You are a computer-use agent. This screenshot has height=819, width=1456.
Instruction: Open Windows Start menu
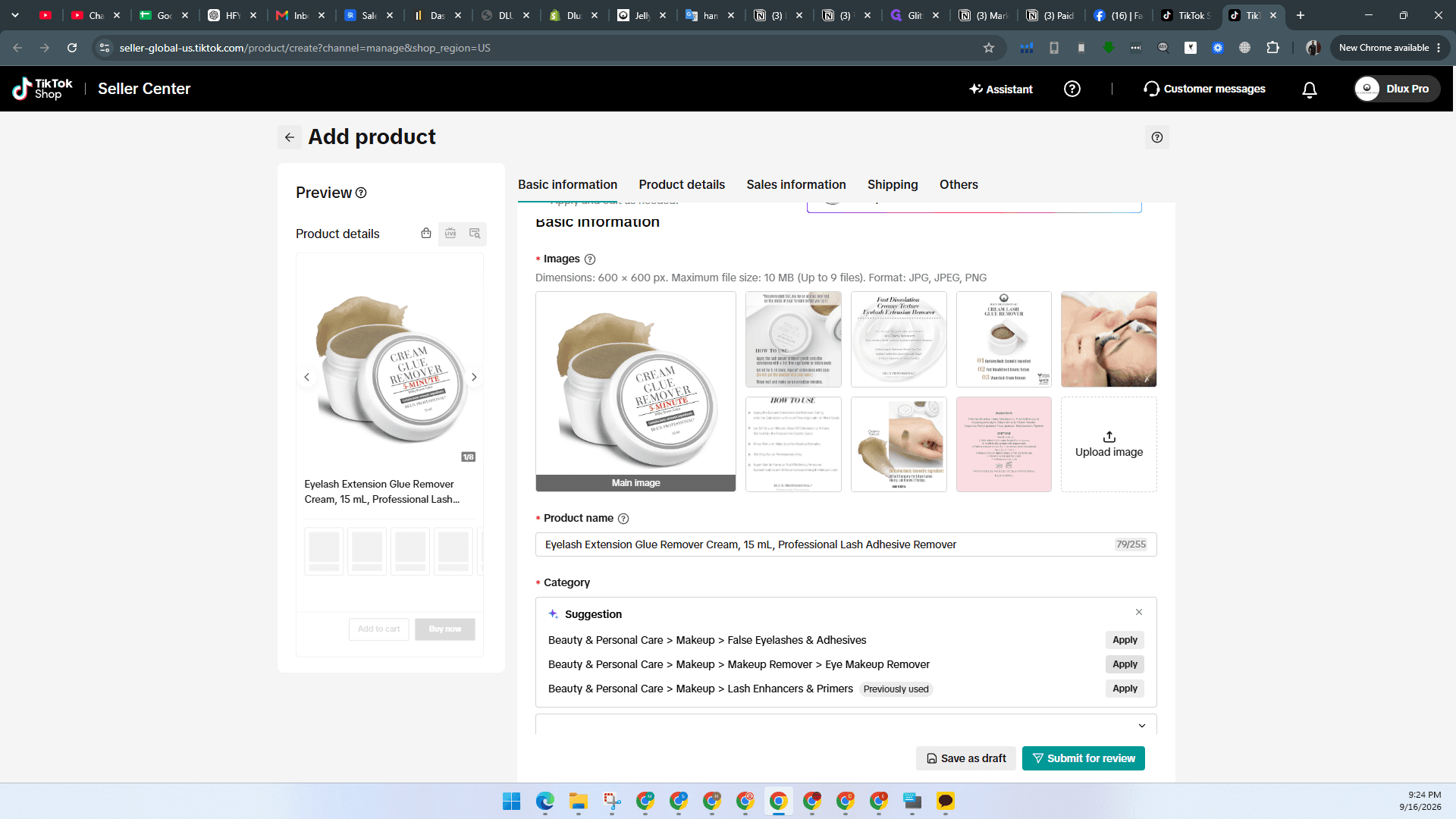click(x=511, y=801)
